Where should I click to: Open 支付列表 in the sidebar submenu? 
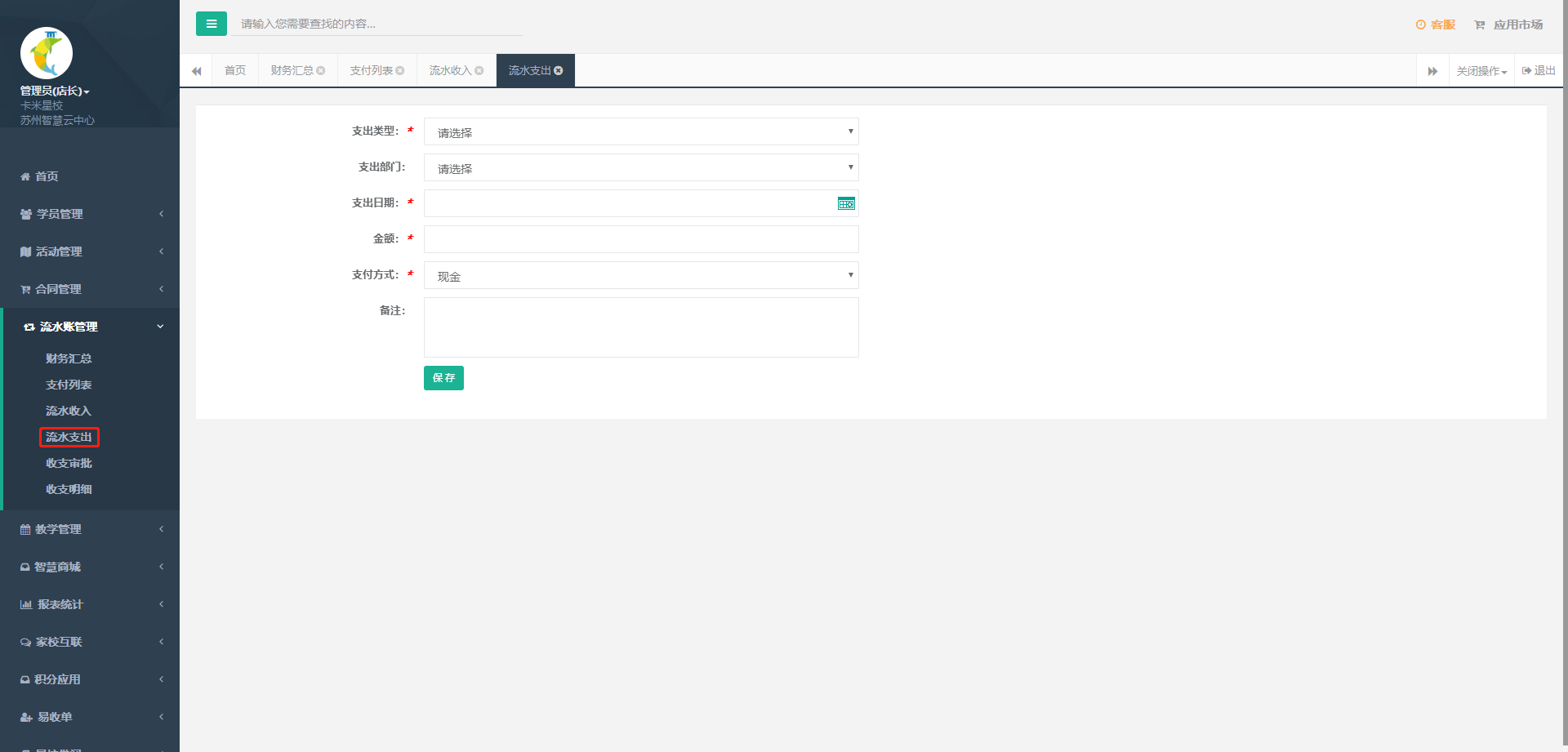(x=69, y=385)
